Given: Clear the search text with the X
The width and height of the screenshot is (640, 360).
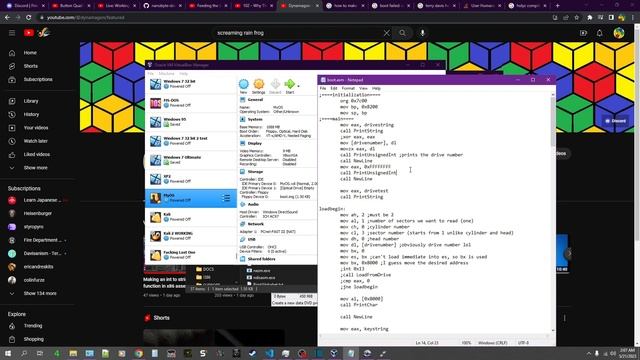Looking at the screenshot, I should [x=386, y=33].
